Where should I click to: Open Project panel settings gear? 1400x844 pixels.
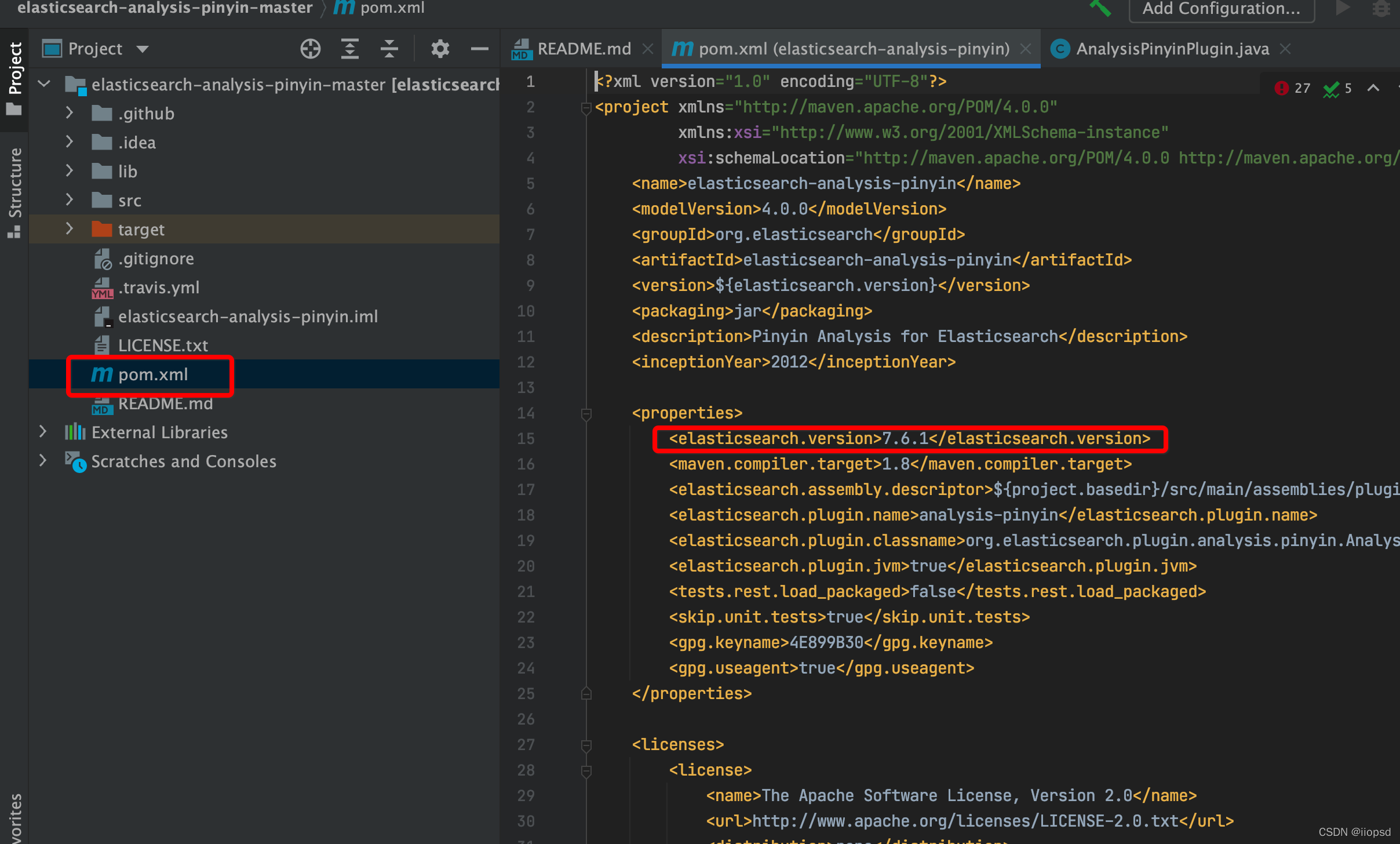[x=440, y=49]
